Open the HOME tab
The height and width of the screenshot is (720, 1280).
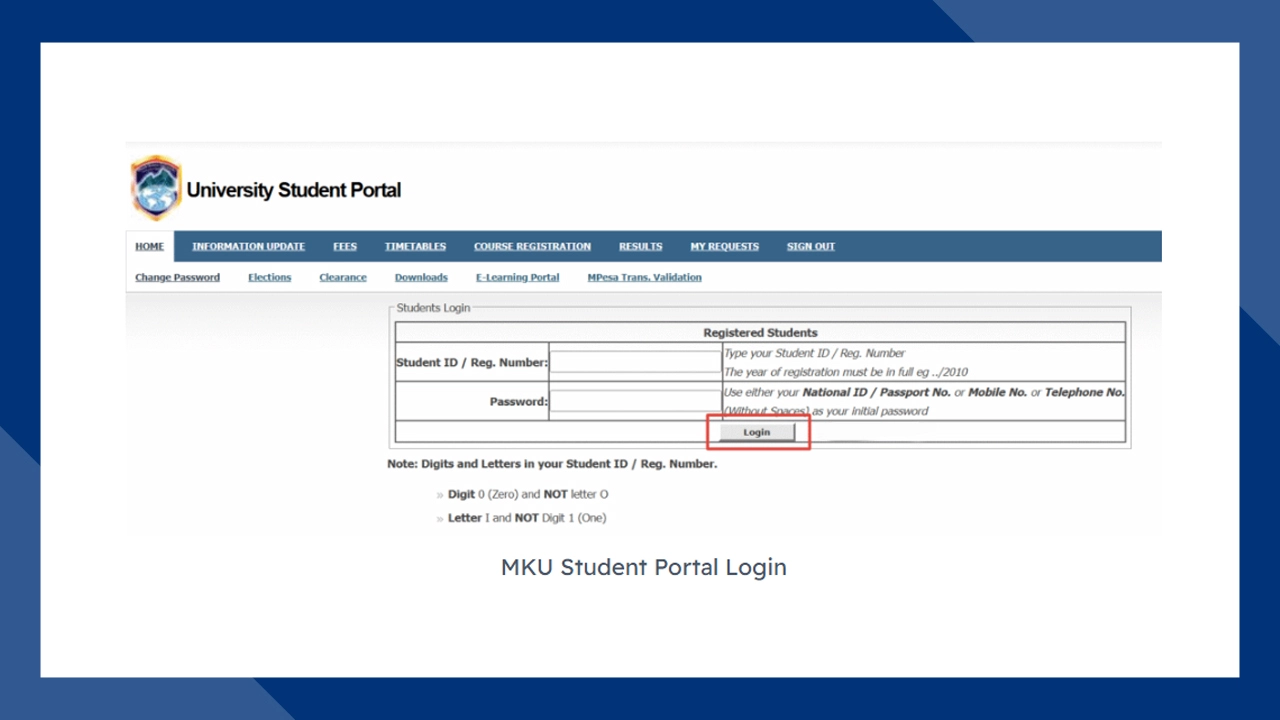point(149,246)
